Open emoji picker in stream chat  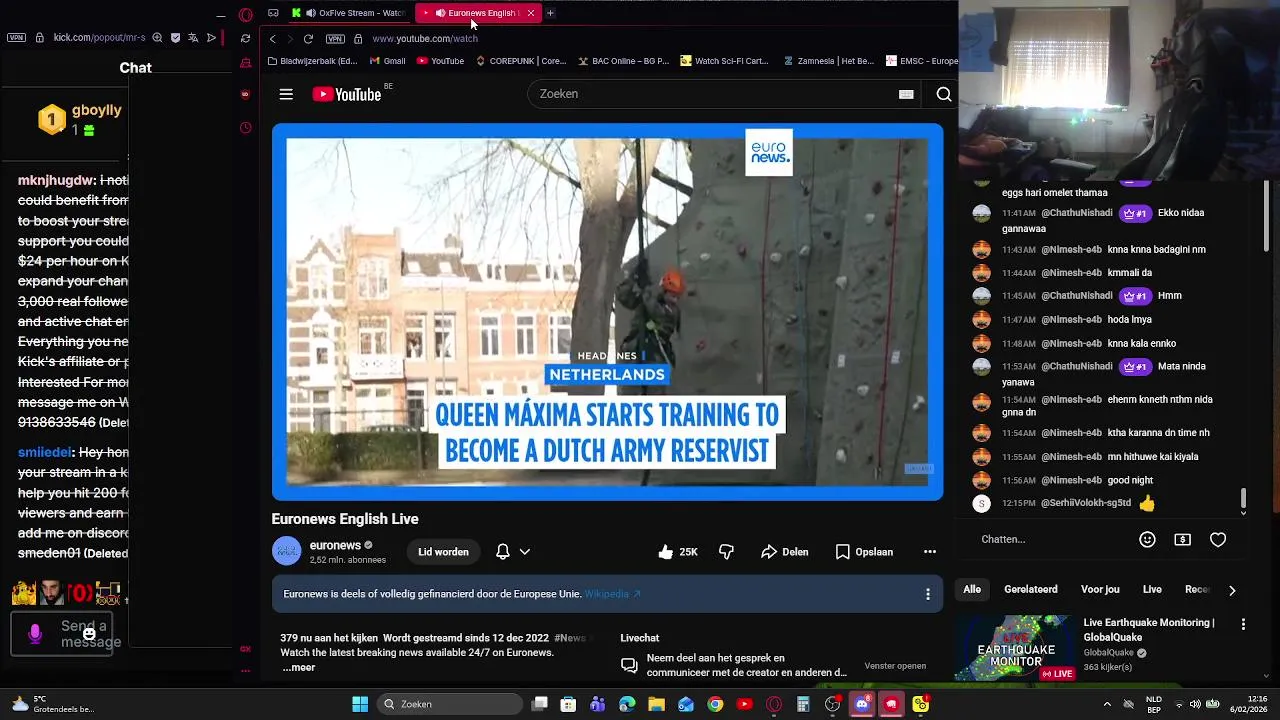coord(1147,539)
